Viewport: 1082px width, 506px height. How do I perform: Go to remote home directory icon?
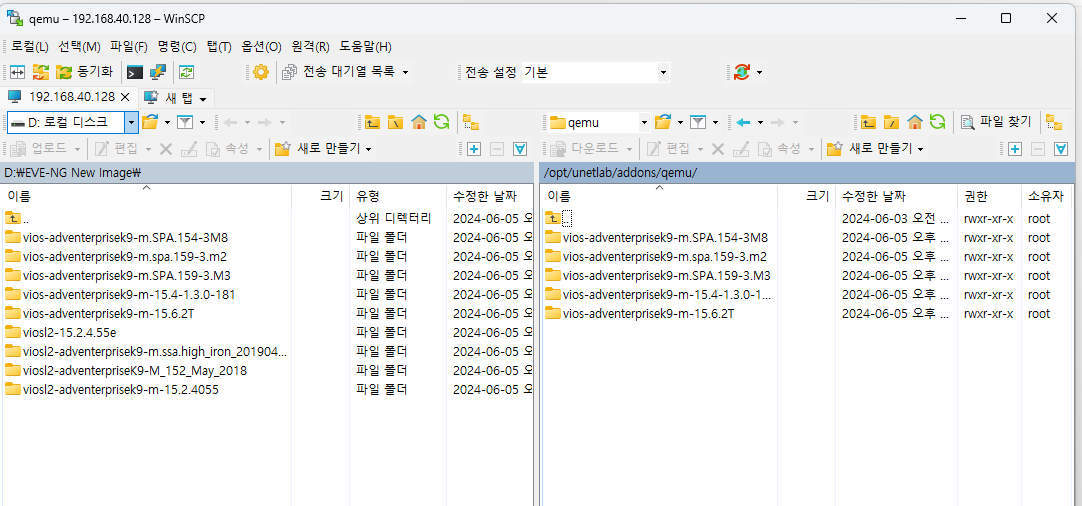[914, 123]
